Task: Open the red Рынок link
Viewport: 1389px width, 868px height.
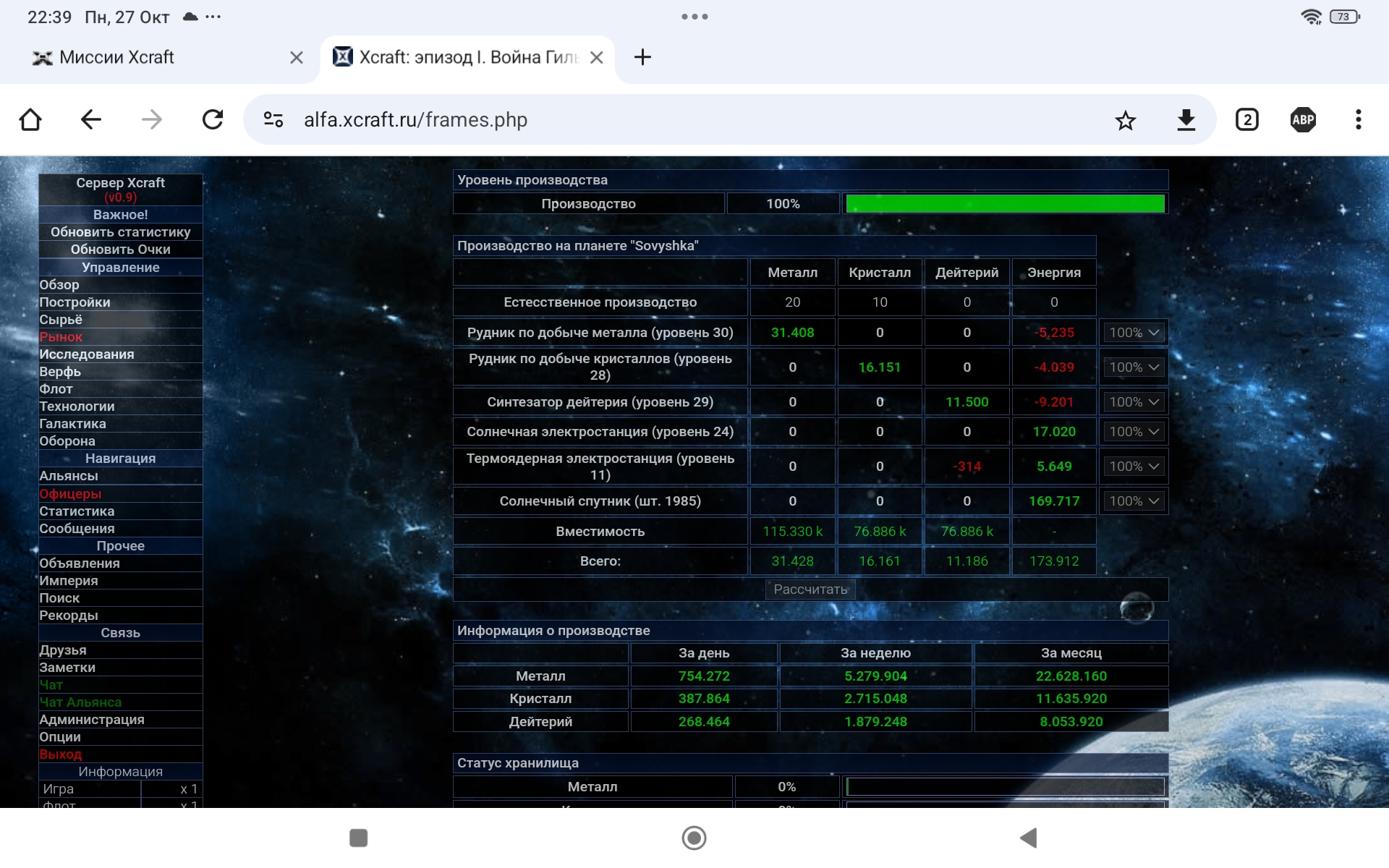Action: point(61,337)
